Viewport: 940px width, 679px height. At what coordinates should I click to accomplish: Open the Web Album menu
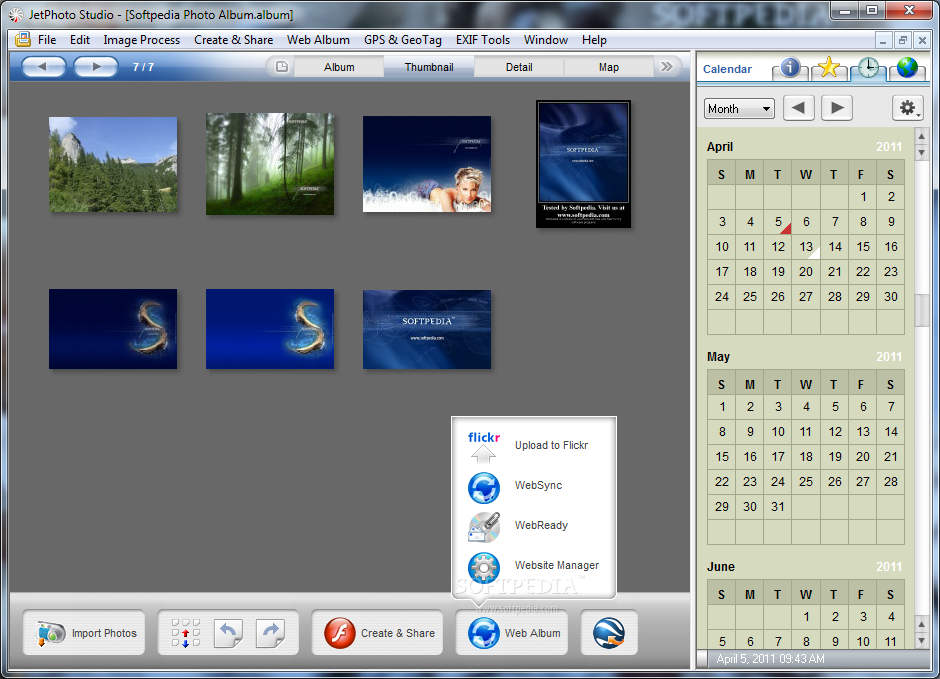(x=318, y=40)
